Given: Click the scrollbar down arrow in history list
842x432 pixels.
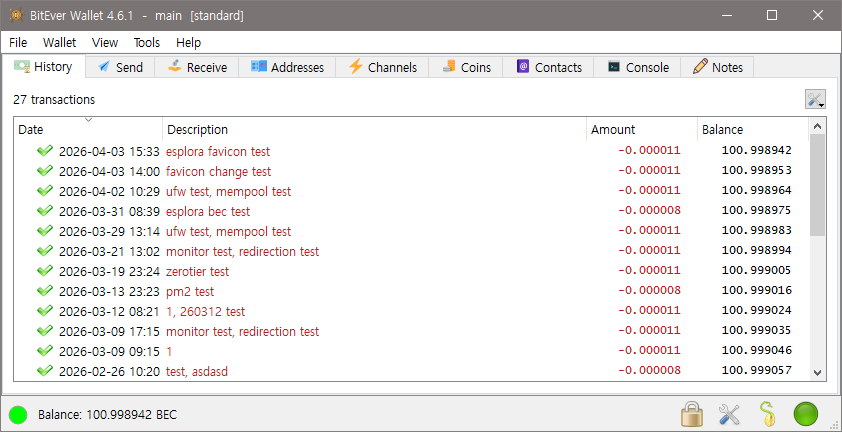Looking at the screenshot, I should click(x=817, y=371).
